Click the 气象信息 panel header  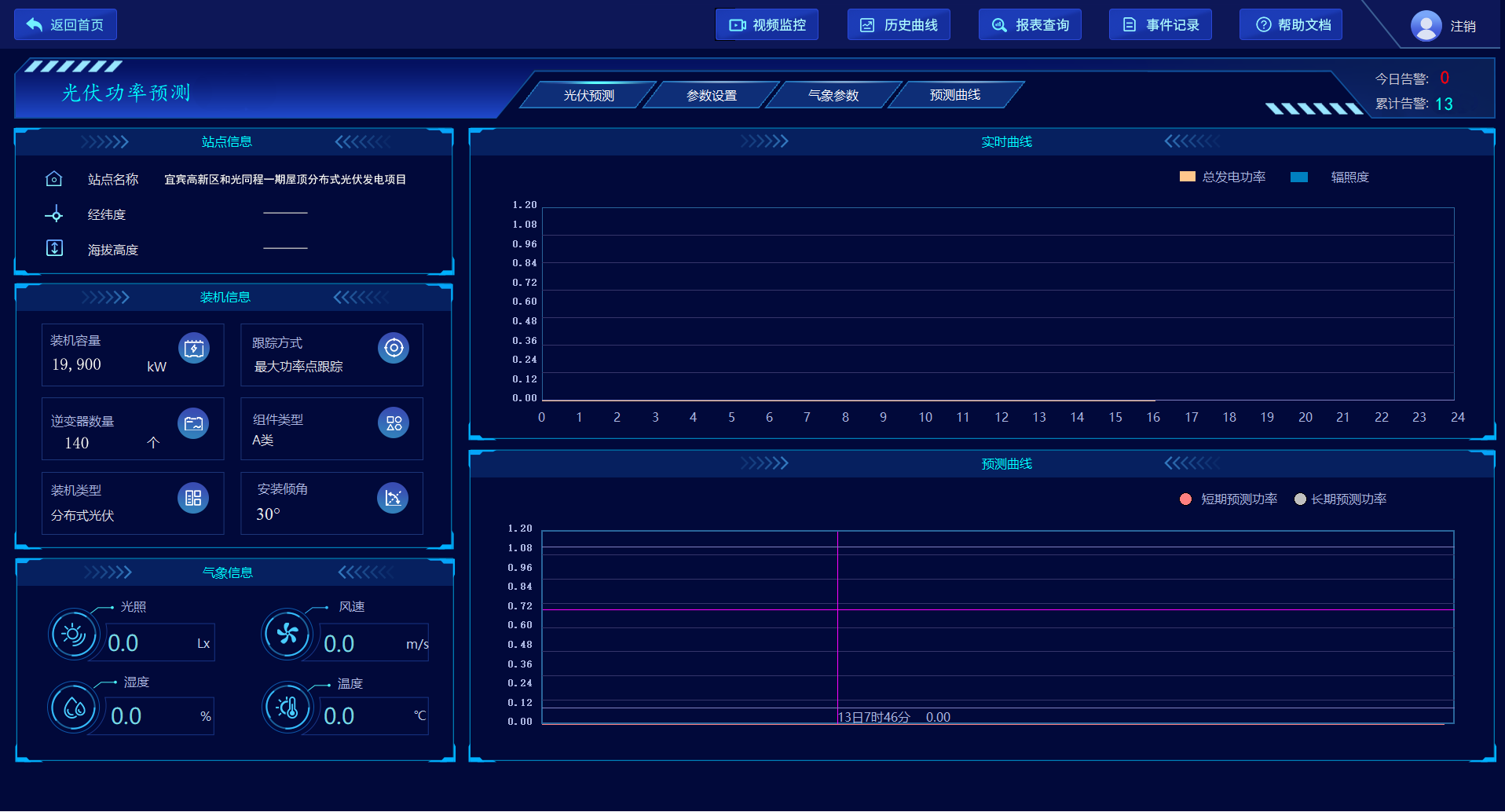228,573
